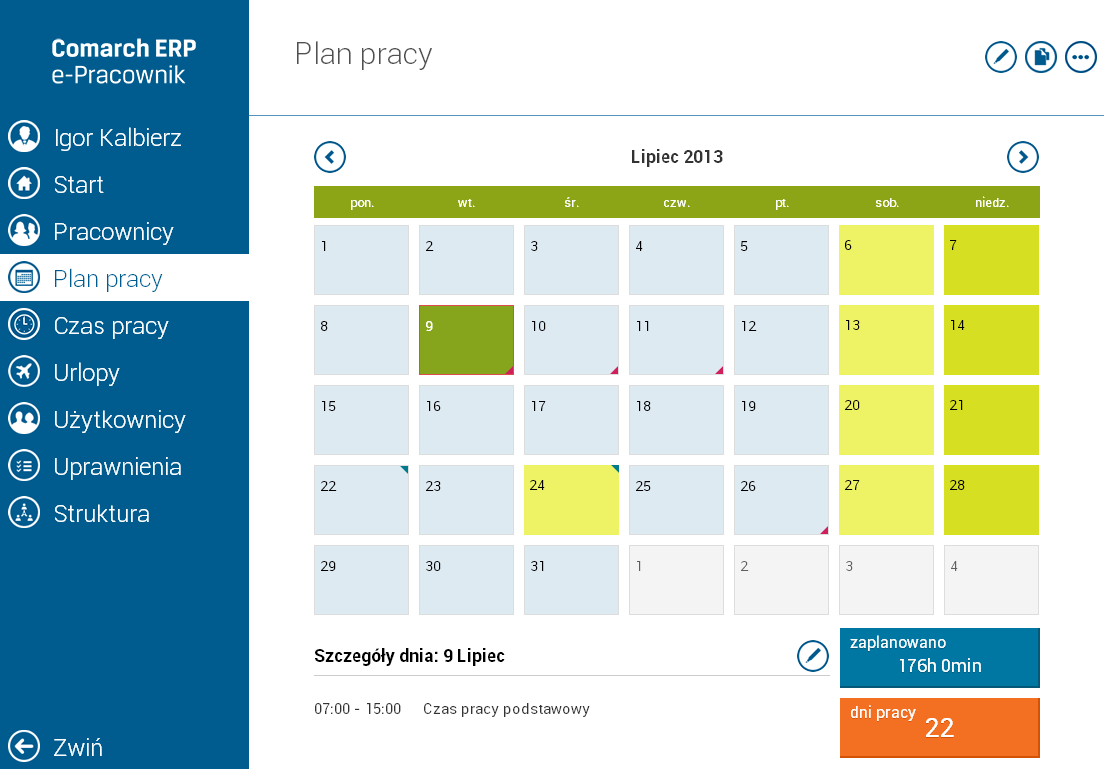Screen dimensions: 1104x769
Task: Select Saturday 13 in the calendar
Action: 886,340
